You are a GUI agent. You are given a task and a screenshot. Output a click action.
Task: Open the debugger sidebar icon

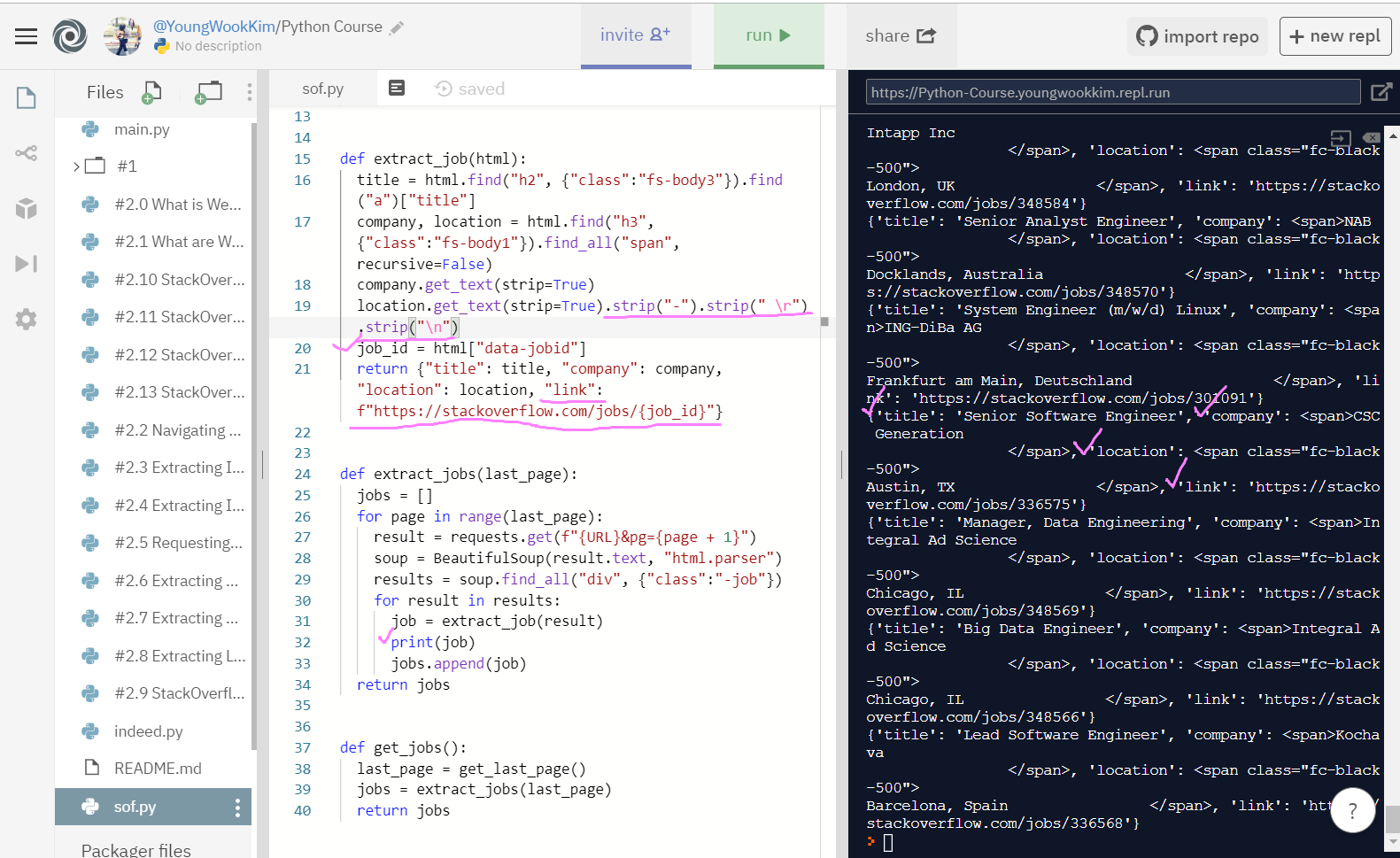pos(27,264)
